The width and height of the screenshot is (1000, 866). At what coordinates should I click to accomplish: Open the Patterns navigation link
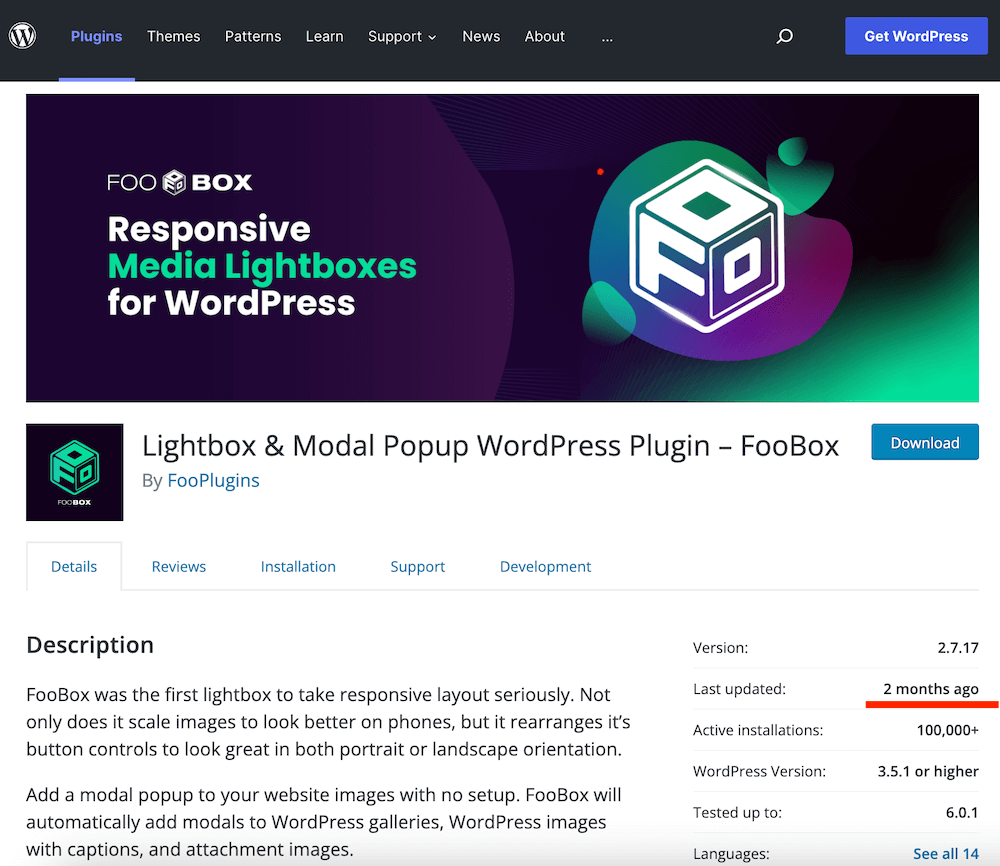click(x=253, y=36)
